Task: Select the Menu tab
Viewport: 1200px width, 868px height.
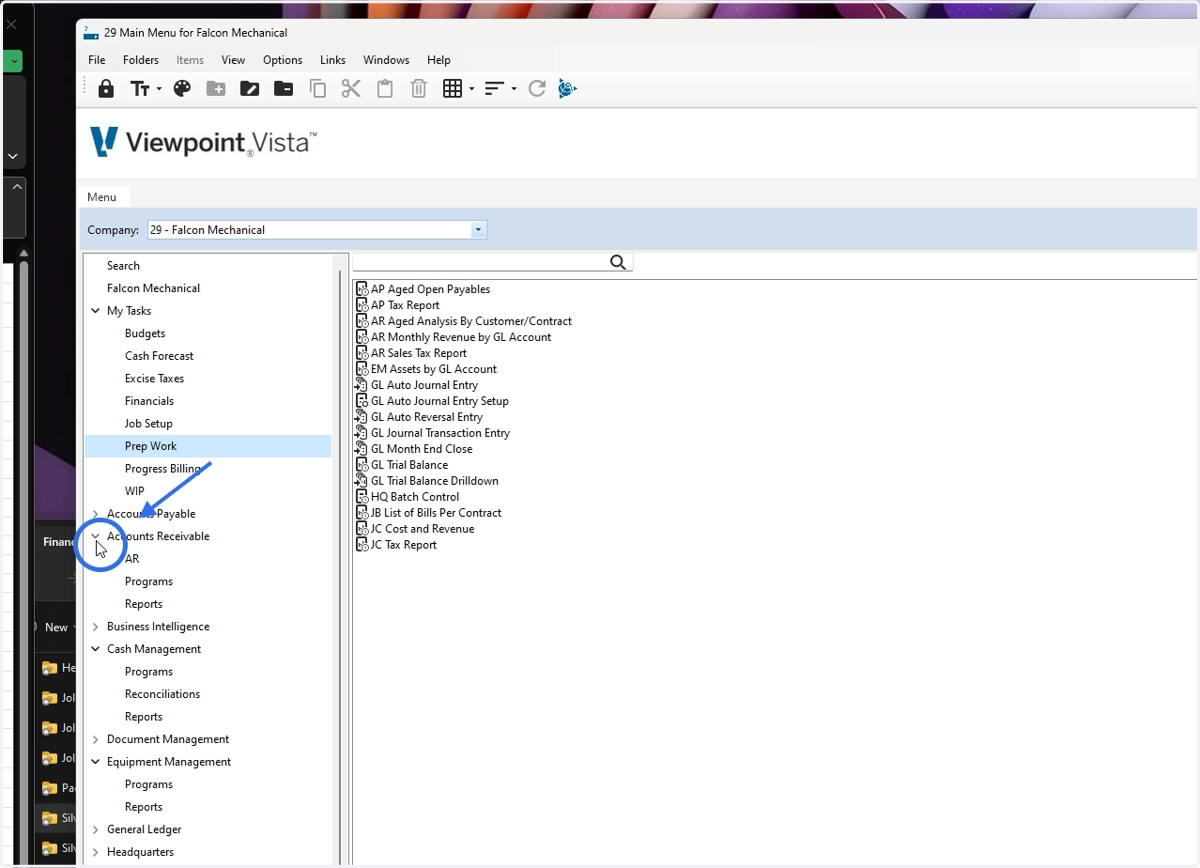Action: pyautogui.click(x=102, y=197)
